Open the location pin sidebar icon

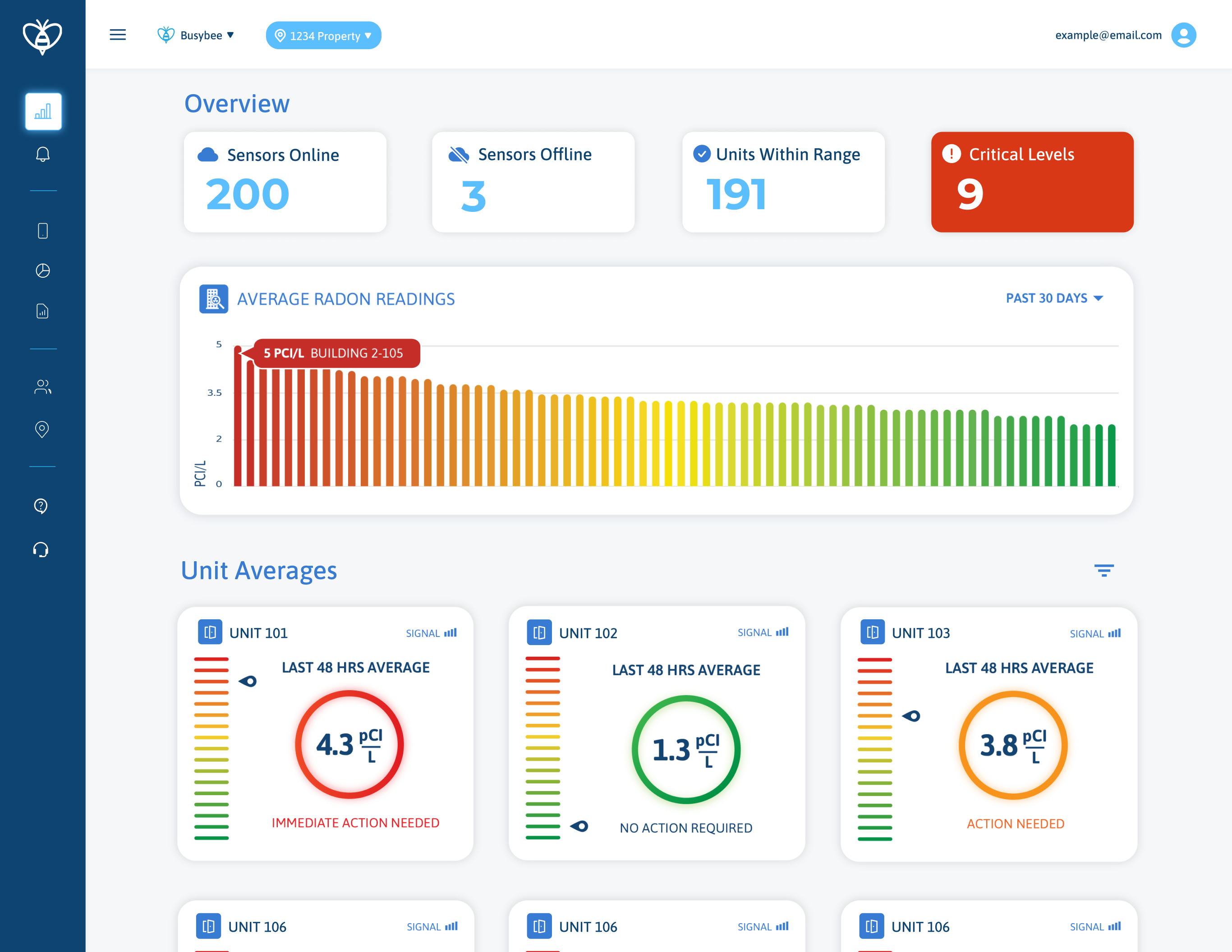(42, 429)
